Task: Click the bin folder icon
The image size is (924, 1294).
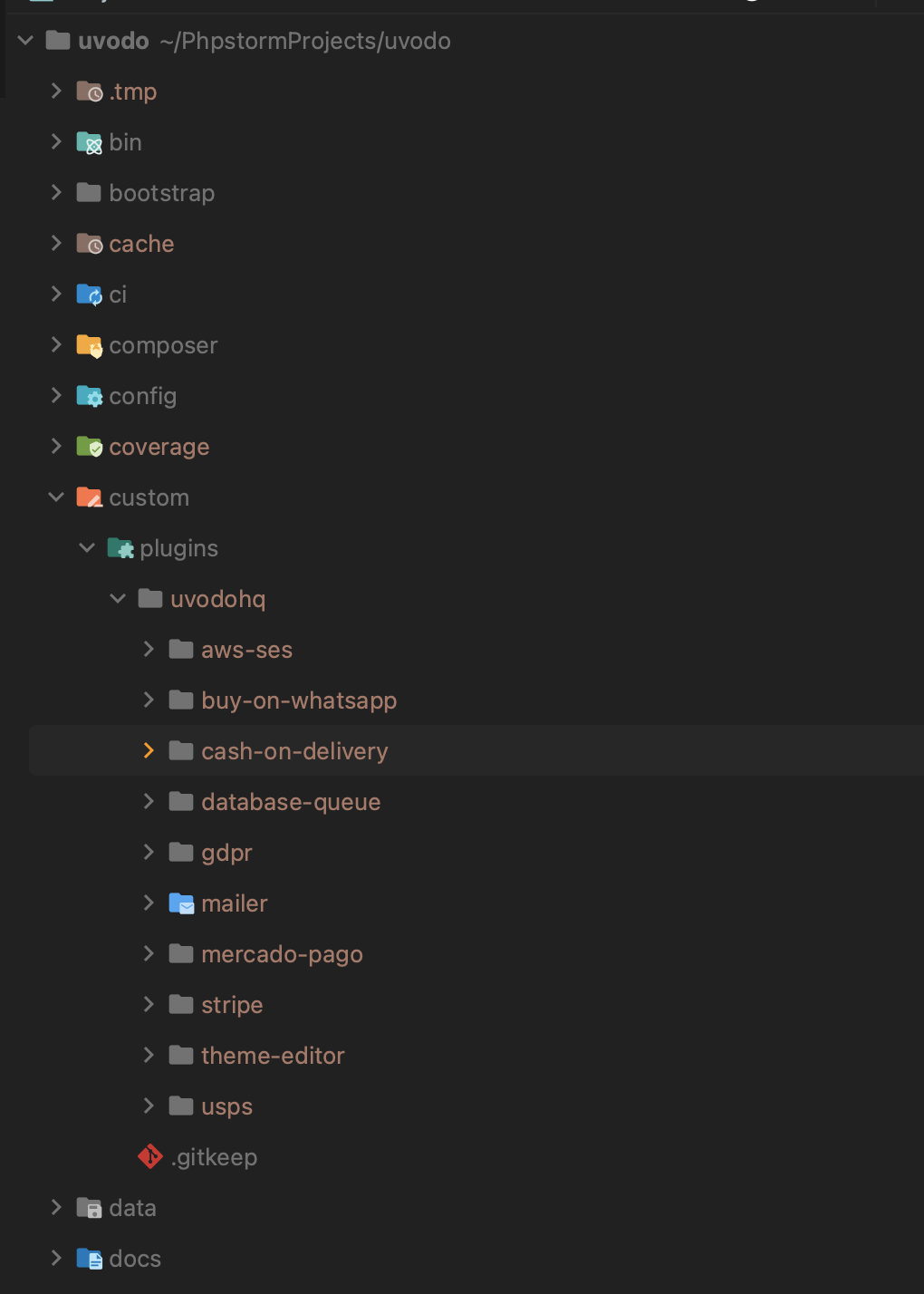Action: 89,142
